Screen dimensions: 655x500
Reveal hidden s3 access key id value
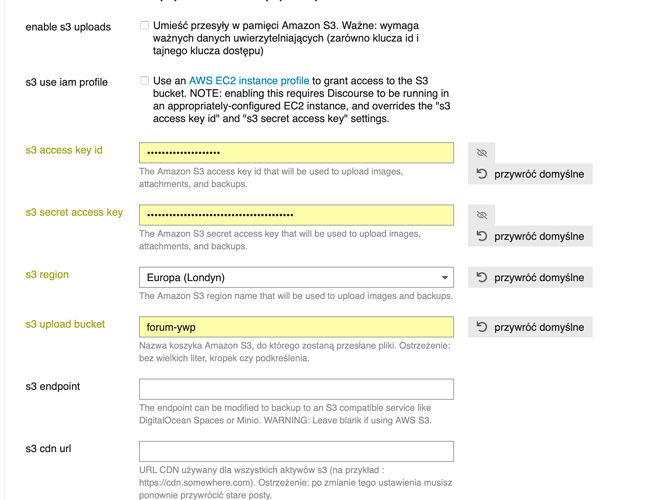[482, 153]
